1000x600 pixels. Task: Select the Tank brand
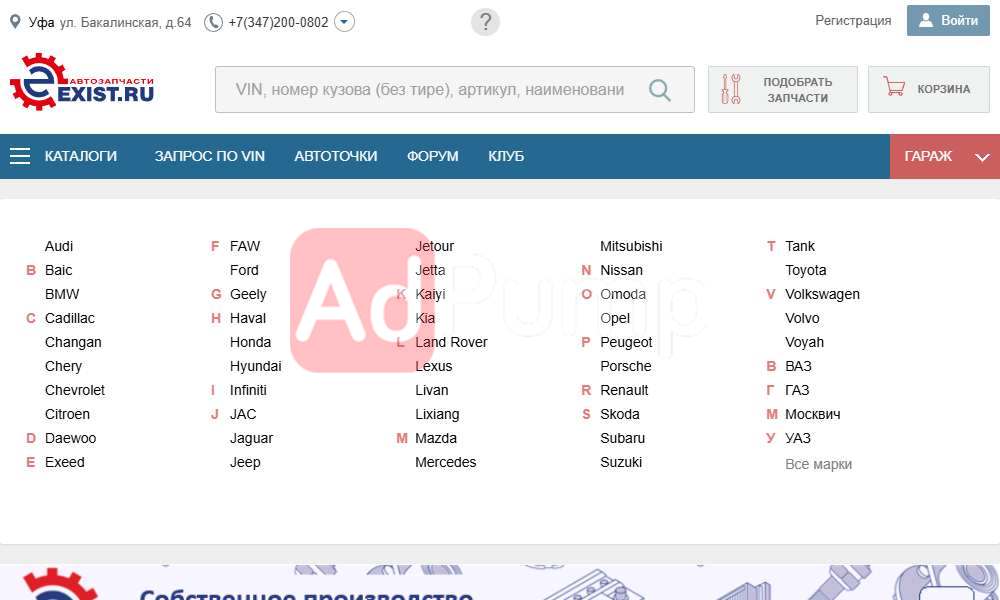pyautogui.click(x=800, y=246)
